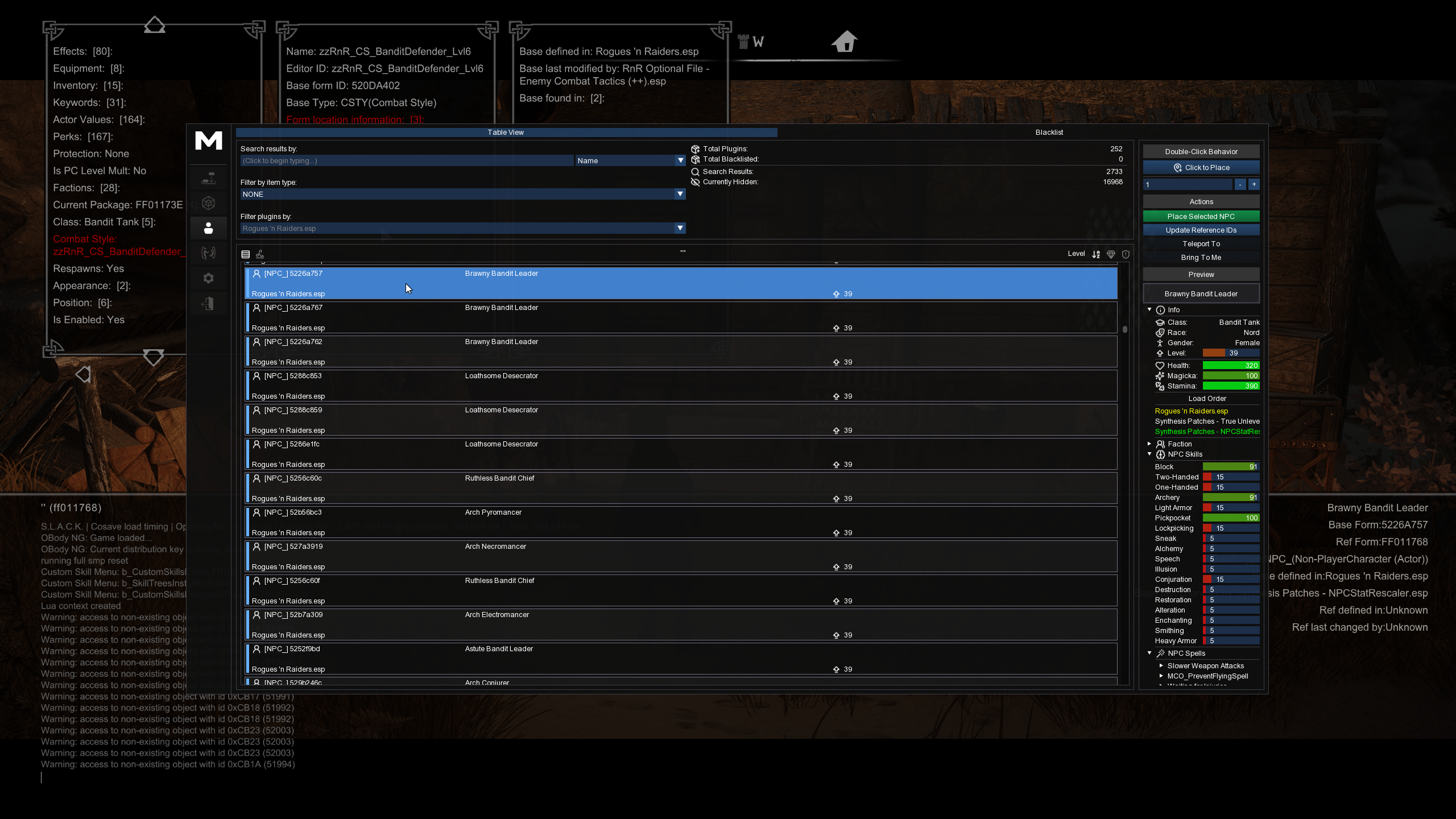Open the Name search-by dropdown

(x=630, y=161)
